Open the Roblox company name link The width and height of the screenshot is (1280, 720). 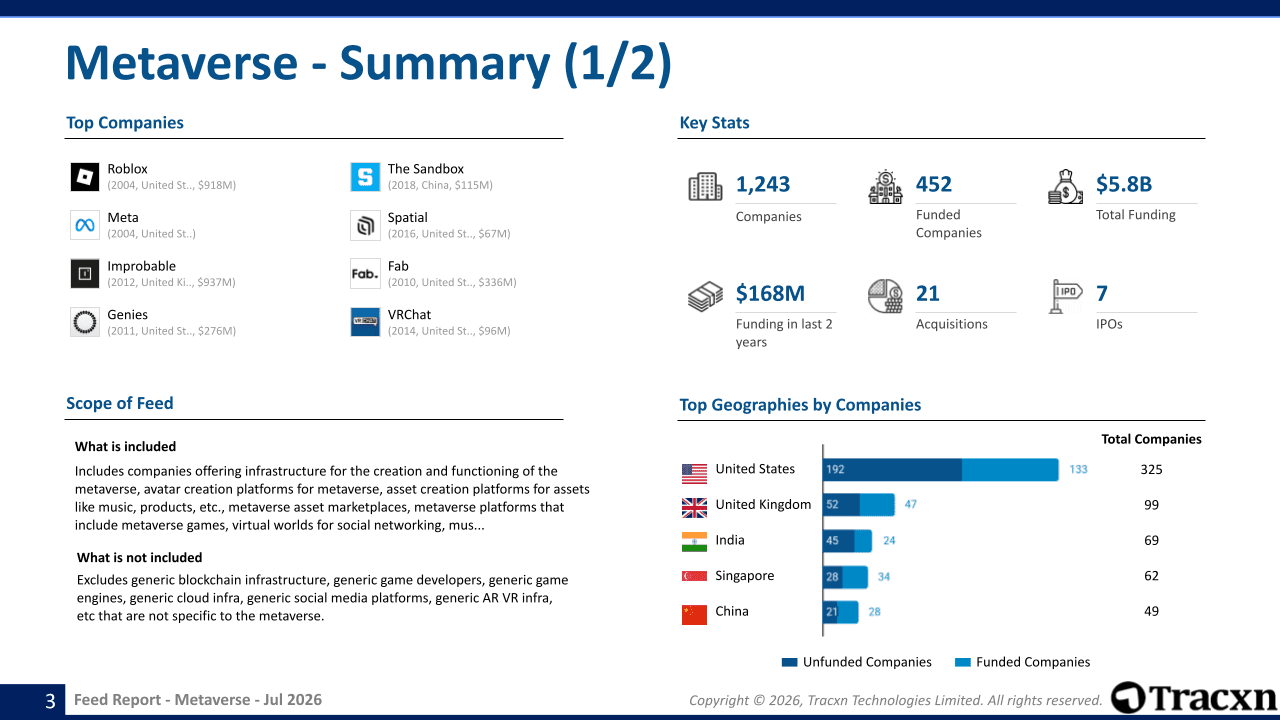pos(127,169)
